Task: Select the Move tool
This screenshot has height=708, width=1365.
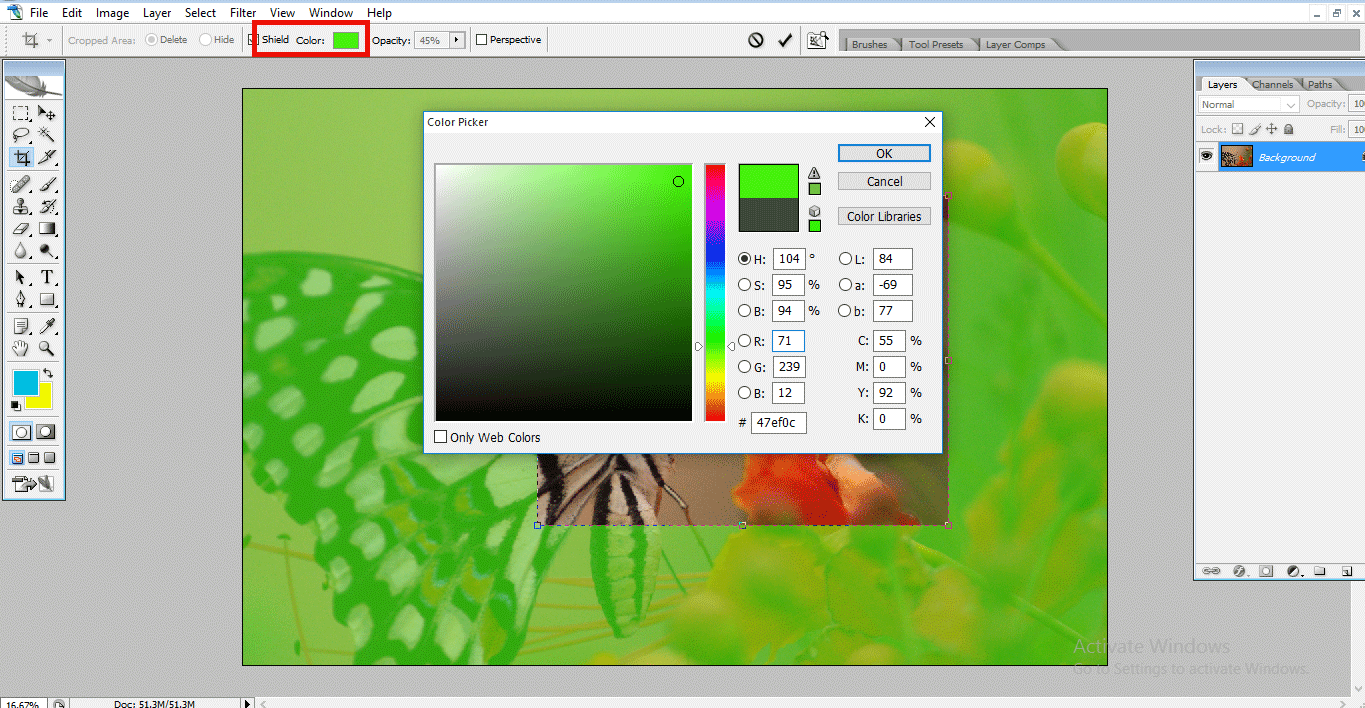Action: pyautogui.click(x=45, y=113)
